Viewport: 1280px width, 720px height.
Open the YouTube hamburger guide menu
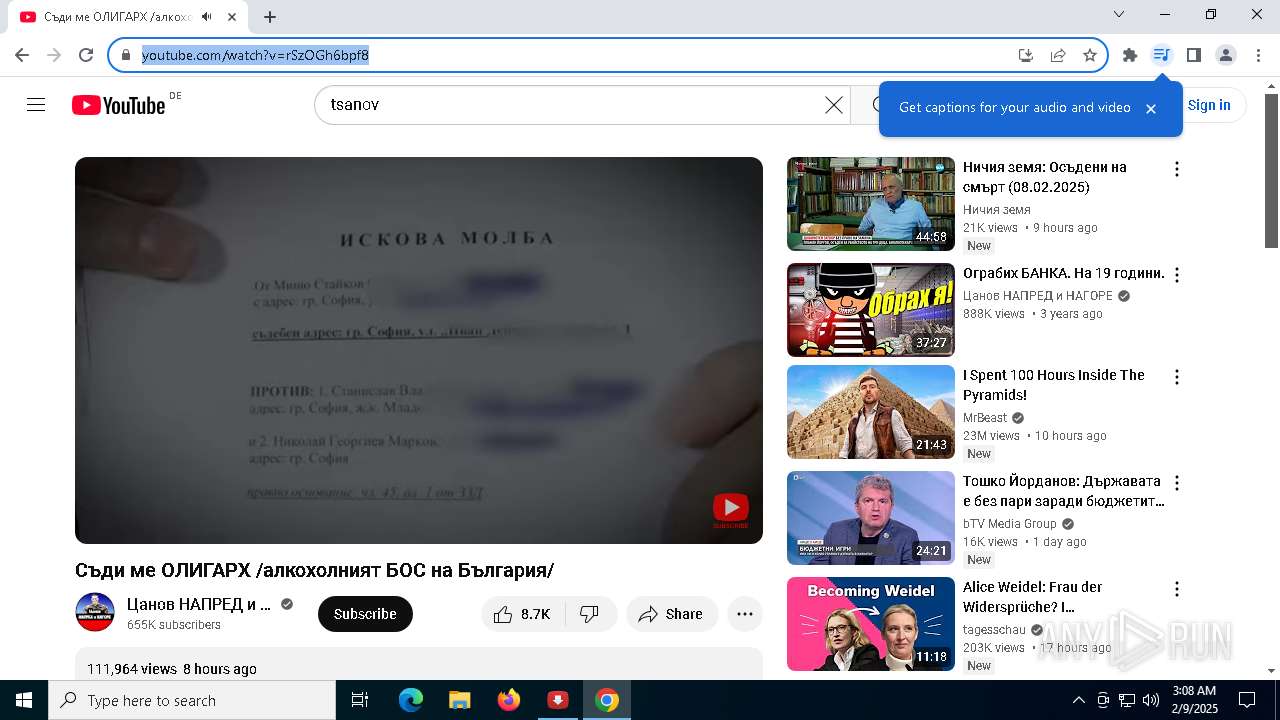36,105
